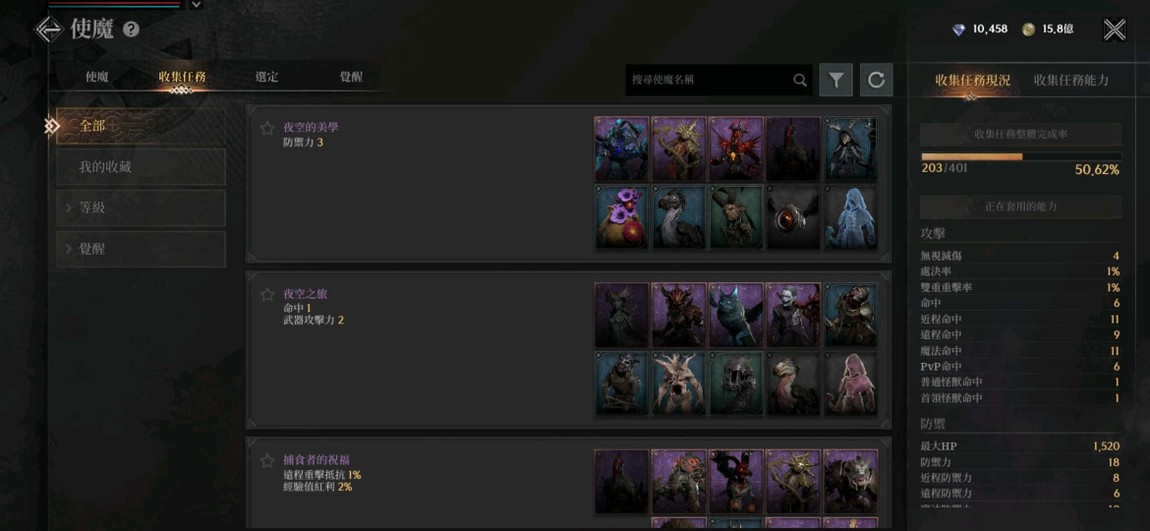Viewport: 1150px width, 531px height.
Task: Open the filter funnel icon
Action: click(836, 80)
